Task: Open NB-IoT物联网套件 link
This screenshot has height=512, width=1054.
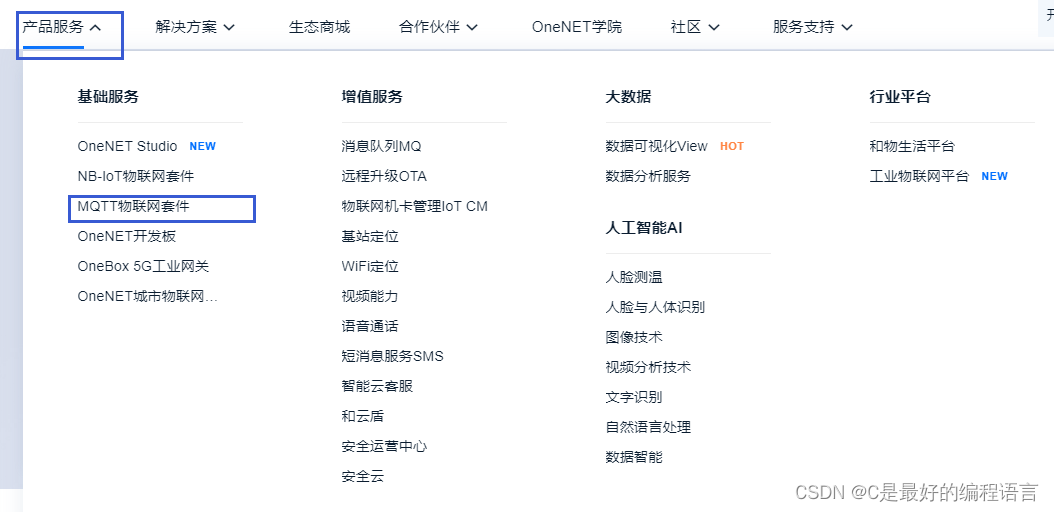Action: [136, 176]
